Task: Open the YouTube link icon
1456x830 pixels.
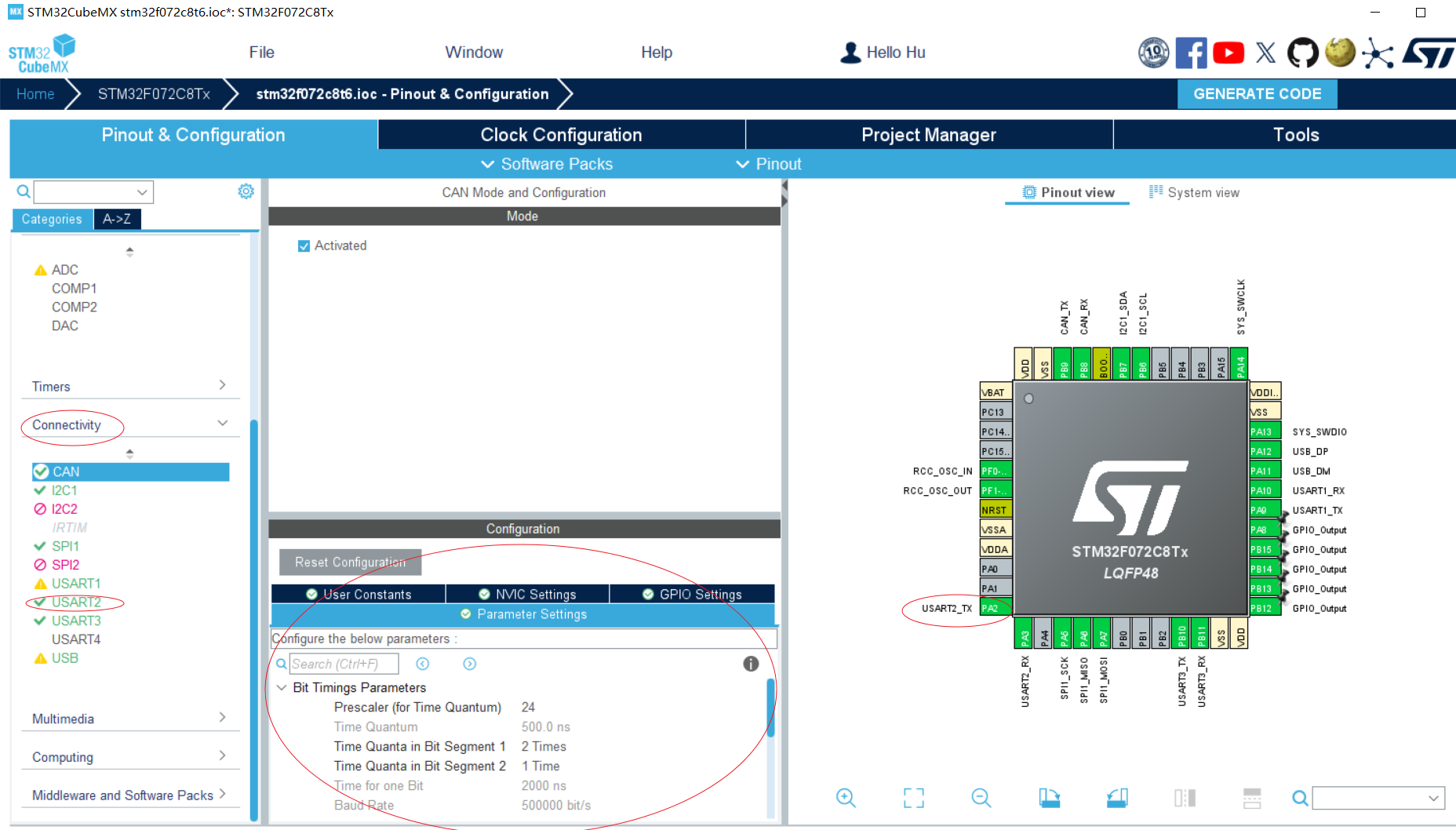Action: tap(1228, 53)
